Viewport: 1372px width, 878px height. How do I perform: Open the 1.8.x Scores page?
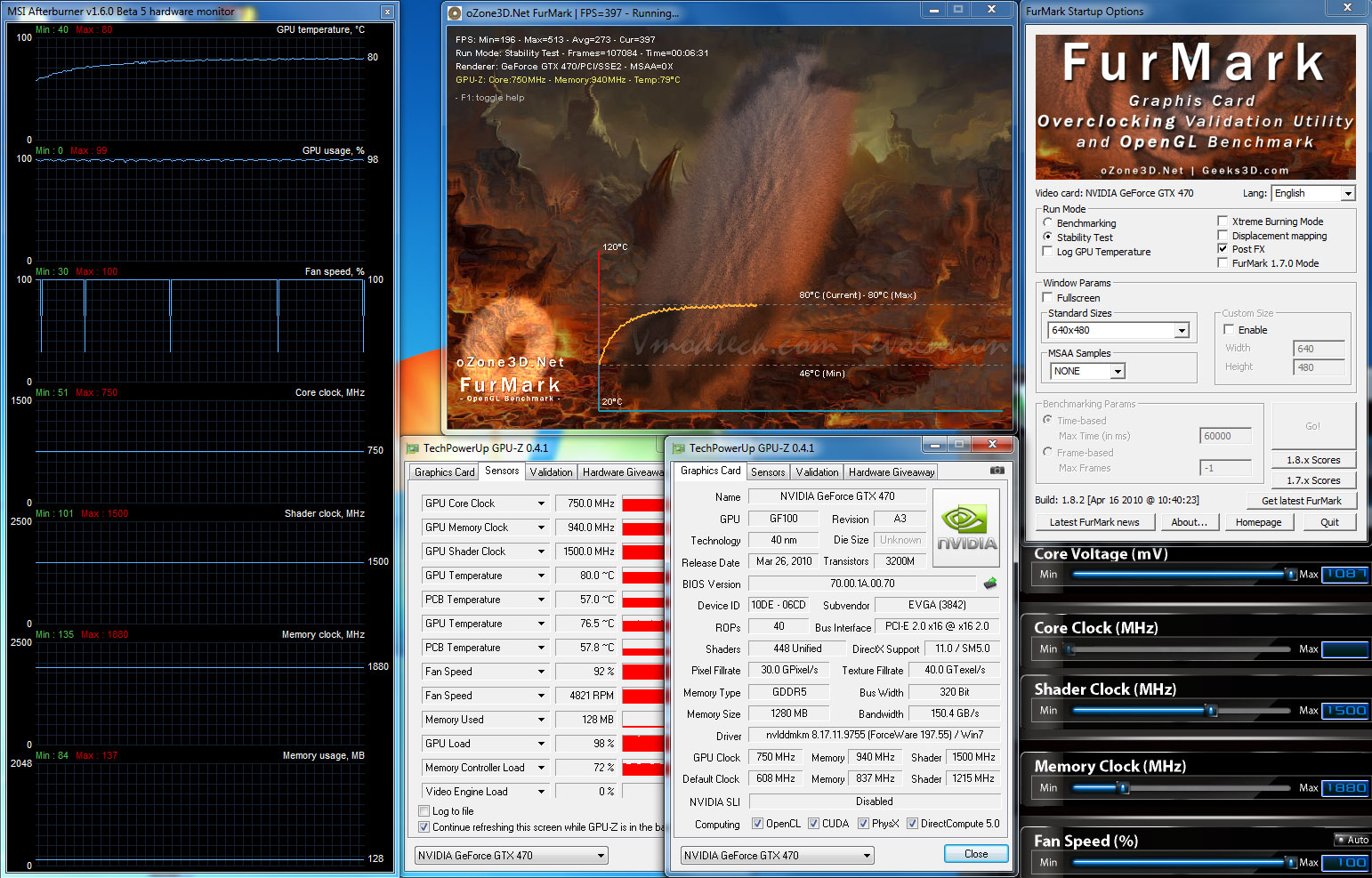1313,460
